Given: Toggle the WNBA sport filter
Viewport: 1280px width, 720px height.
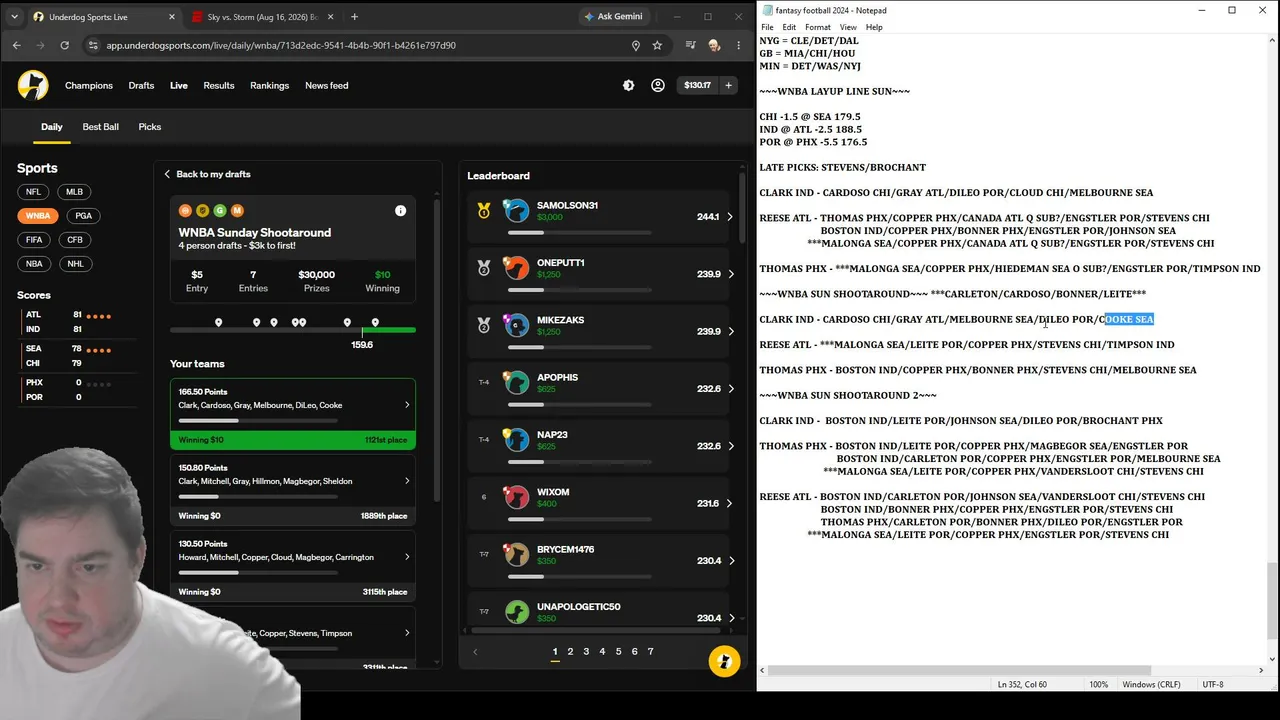Looking at the screenshot, I should (x=38, y=216).
